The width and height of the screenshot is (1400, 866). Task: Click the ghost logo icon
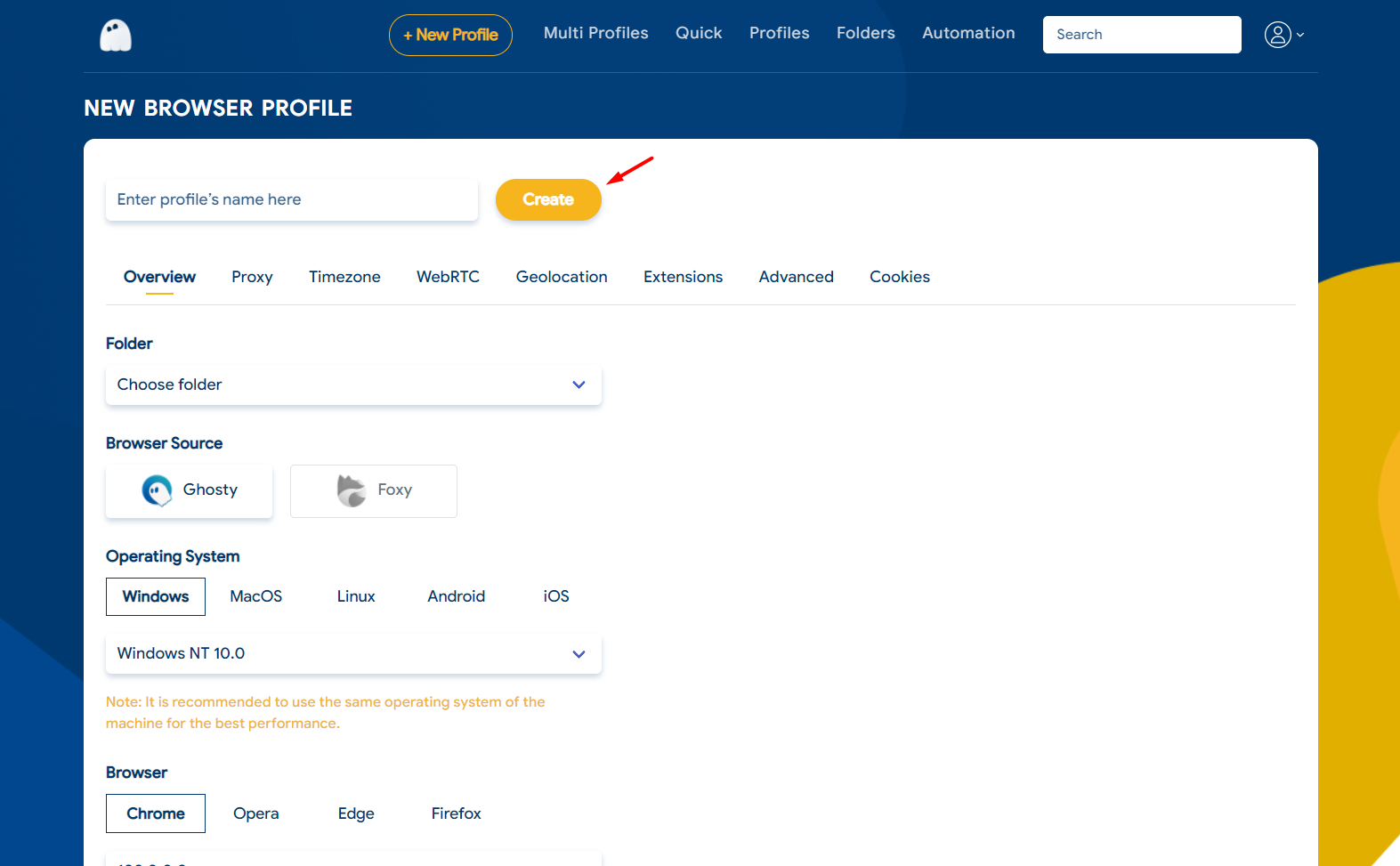click(x=116, y=36)
